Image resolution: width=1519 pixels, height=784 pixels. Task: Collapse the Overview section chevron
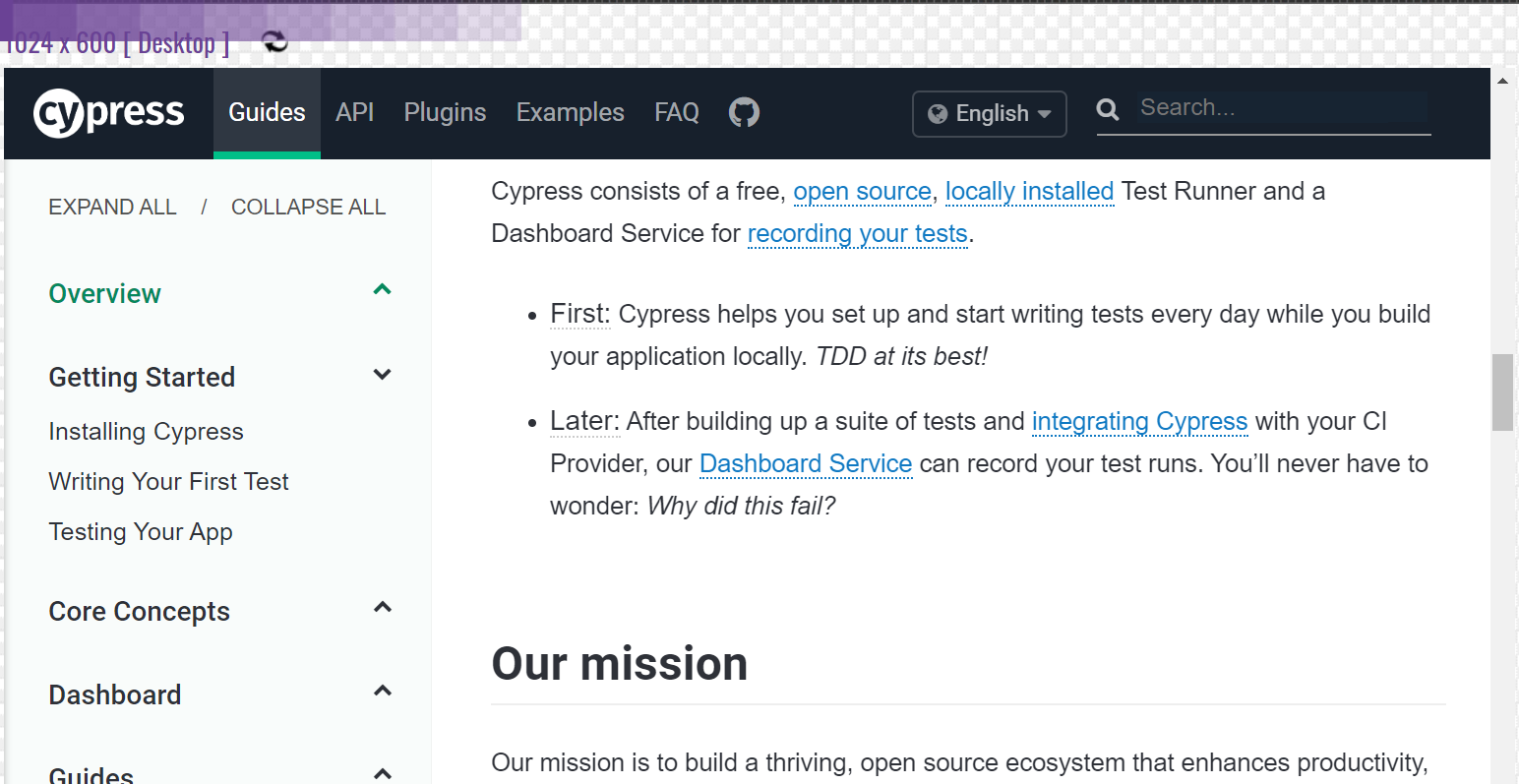(x=383, y=289)
